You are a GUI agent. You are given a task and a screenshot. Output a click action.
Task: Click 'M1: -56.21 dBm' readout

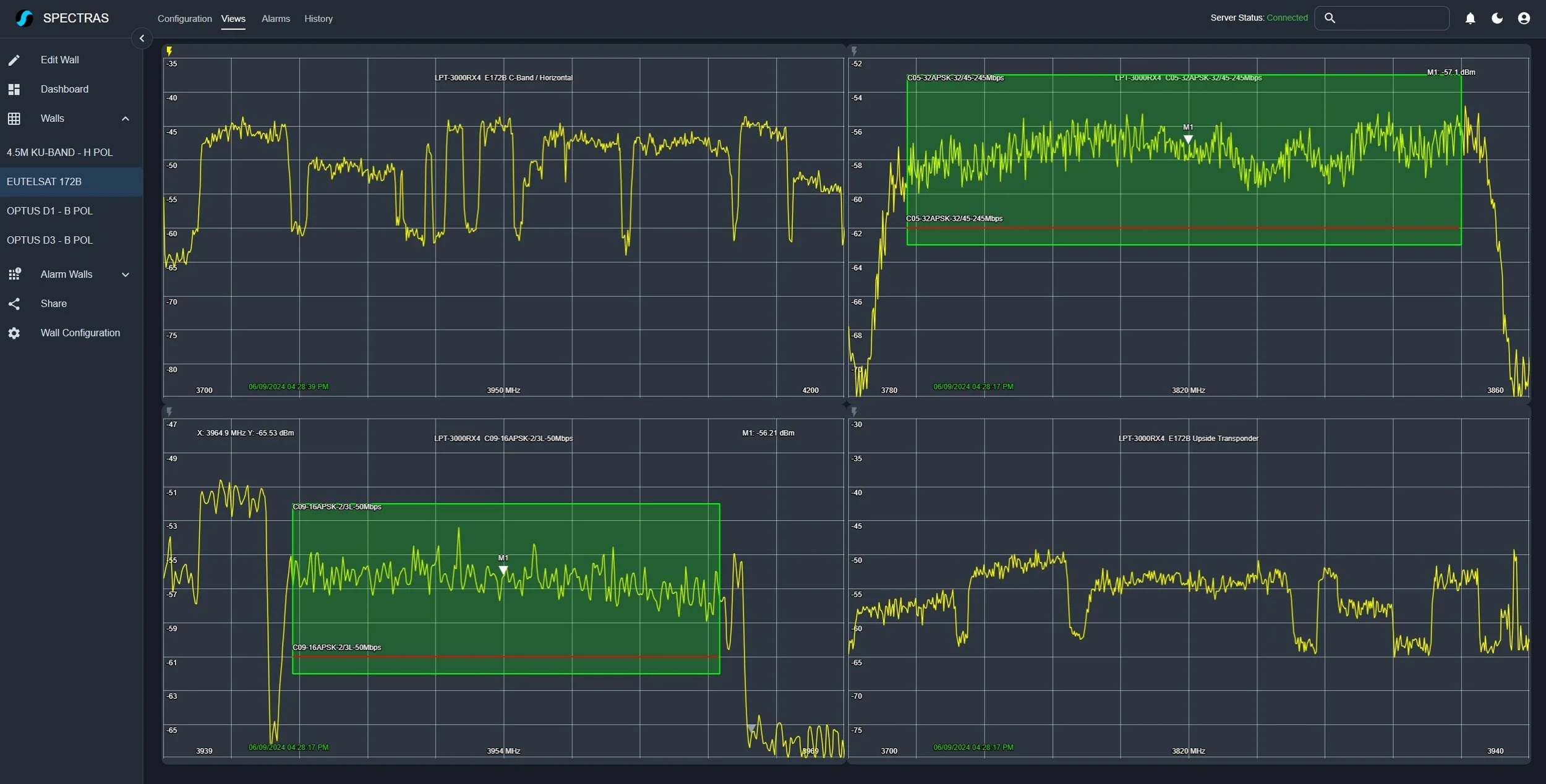pyautogui.click(x=768, y=433)
